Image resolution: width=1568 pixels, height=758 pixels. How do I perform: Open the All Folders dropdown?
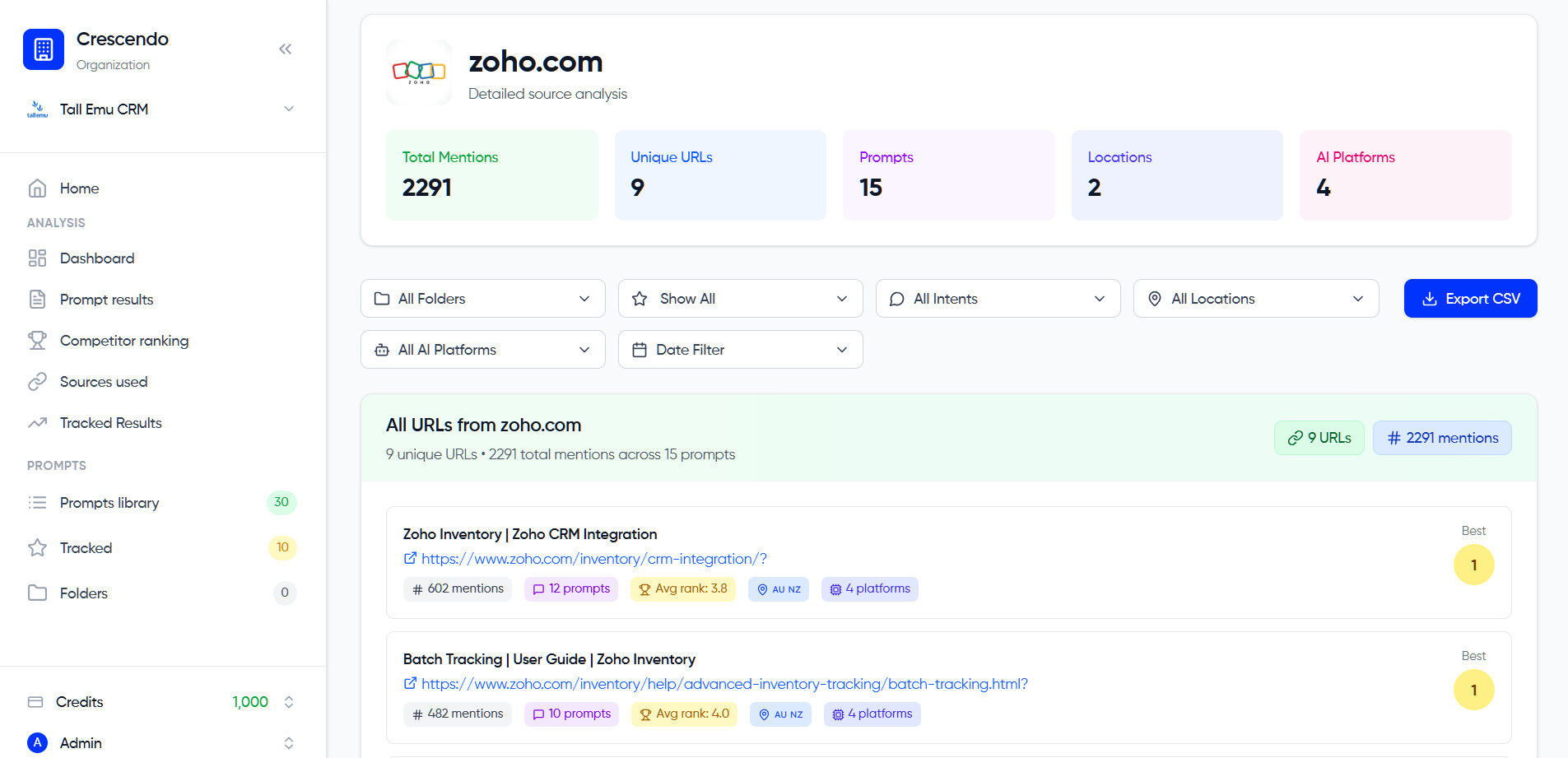(x=483, y=299)
